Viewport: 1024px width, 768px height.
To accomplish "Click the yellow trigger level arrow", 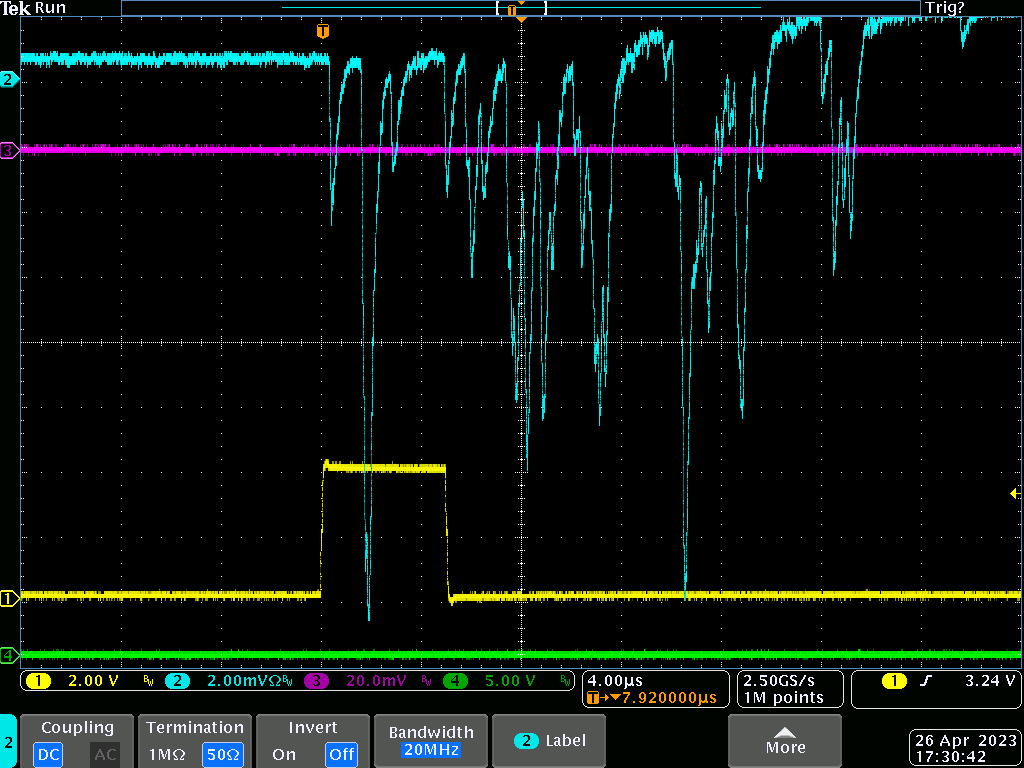I will [x=1015, y=493].
